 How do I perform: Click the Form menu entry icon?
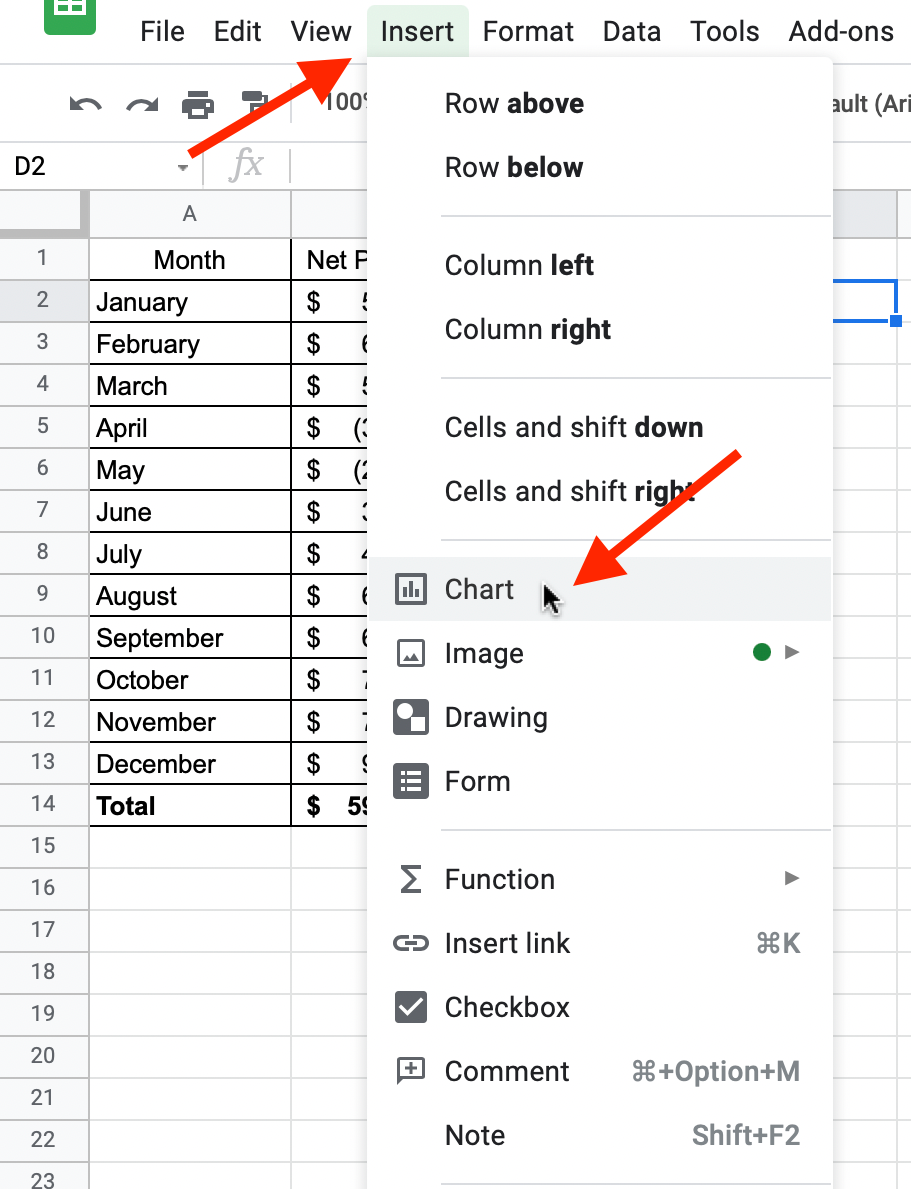click(x=411, y=781)
